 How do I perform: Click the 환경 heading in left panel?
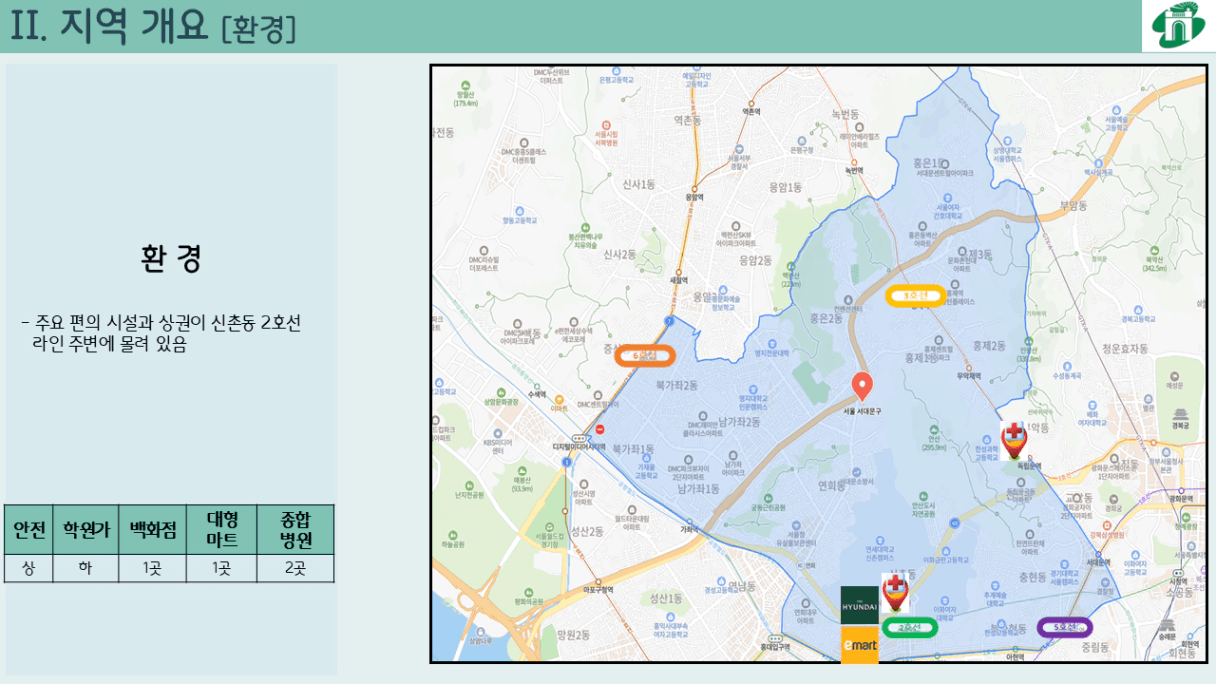[171, 258]
